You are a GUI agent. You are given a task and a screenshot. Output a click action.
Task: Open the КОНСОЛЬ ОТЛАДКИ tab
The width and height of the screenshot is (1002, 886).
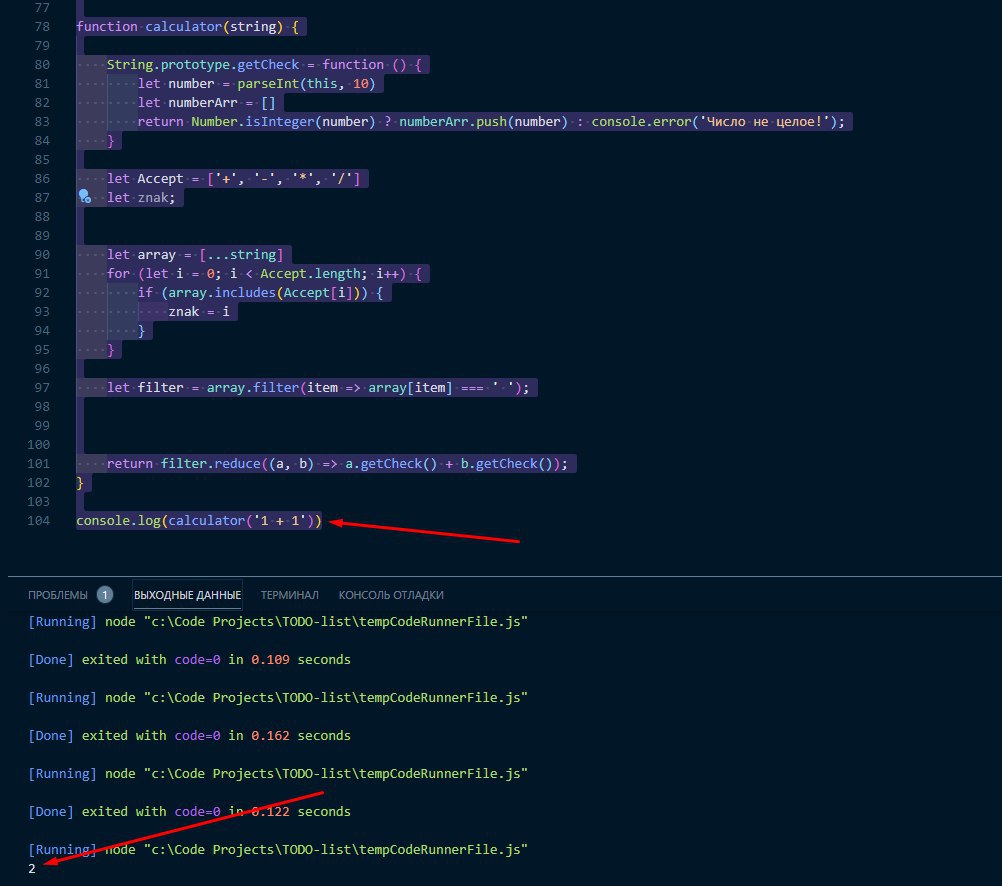(x=391, y=595)
